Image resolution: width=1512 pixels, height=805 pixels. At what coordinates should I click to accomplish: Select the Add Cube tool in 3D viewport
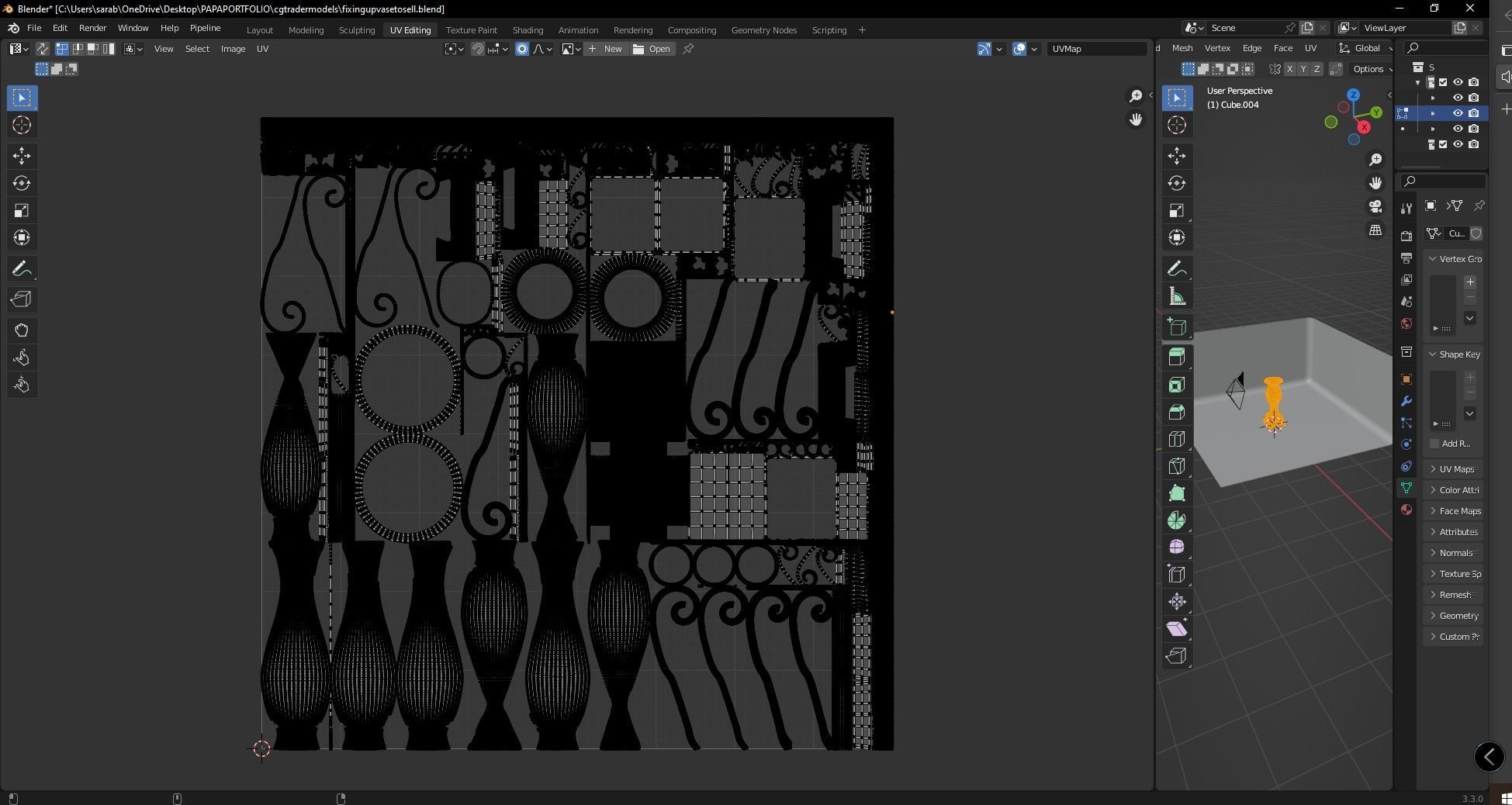coord(1177,327)
